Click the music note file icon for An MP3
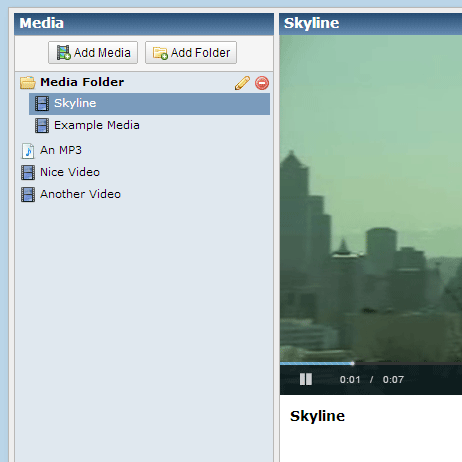462x462 pixels. pos(28,151)
